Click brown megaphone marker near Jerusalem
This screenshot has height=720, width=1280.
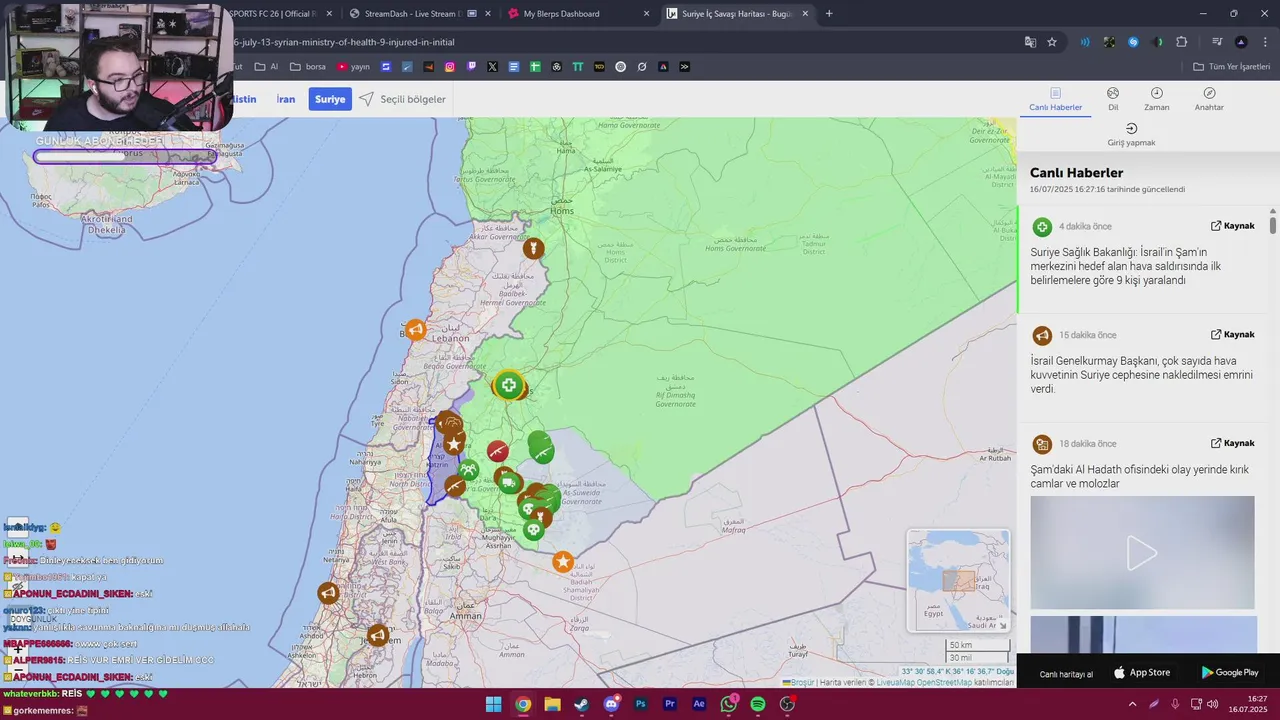click(x=377, y=635)
